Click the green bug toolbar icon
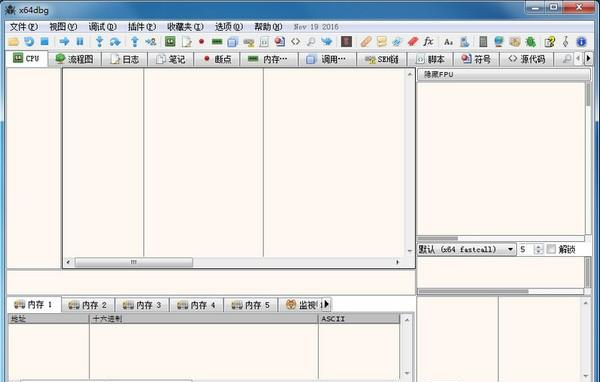This screenshot has width=600, height=382. (x=531, y=41)
